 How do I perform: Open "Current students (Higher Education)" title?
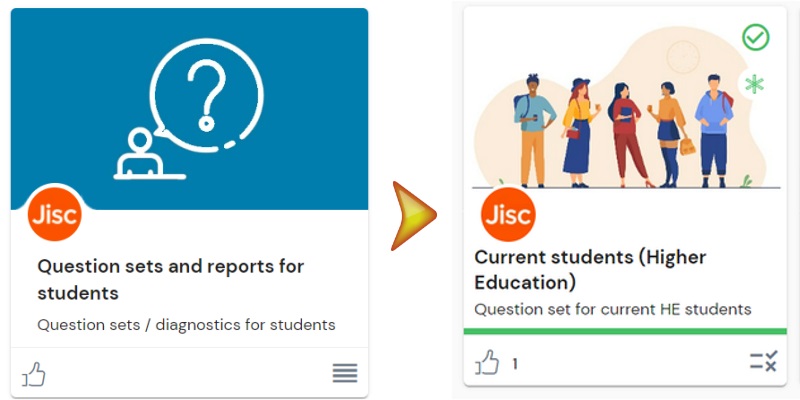[590, 269]
